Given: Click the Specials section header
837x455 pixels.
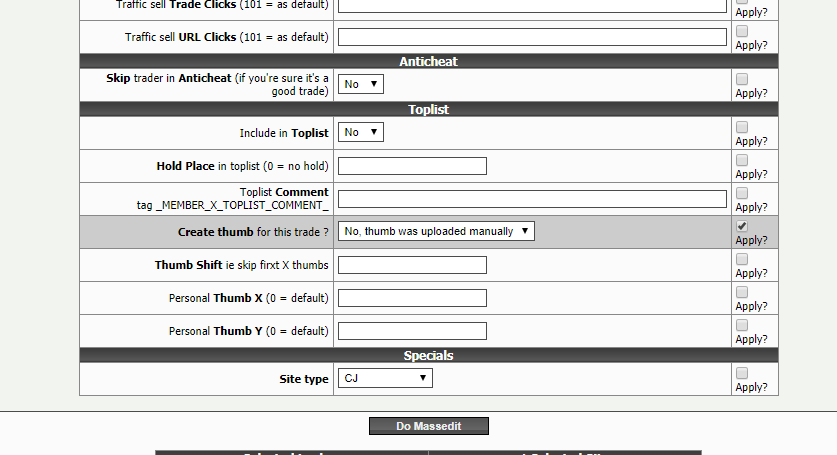Looking at the screenshot, I should pos(429,356).
